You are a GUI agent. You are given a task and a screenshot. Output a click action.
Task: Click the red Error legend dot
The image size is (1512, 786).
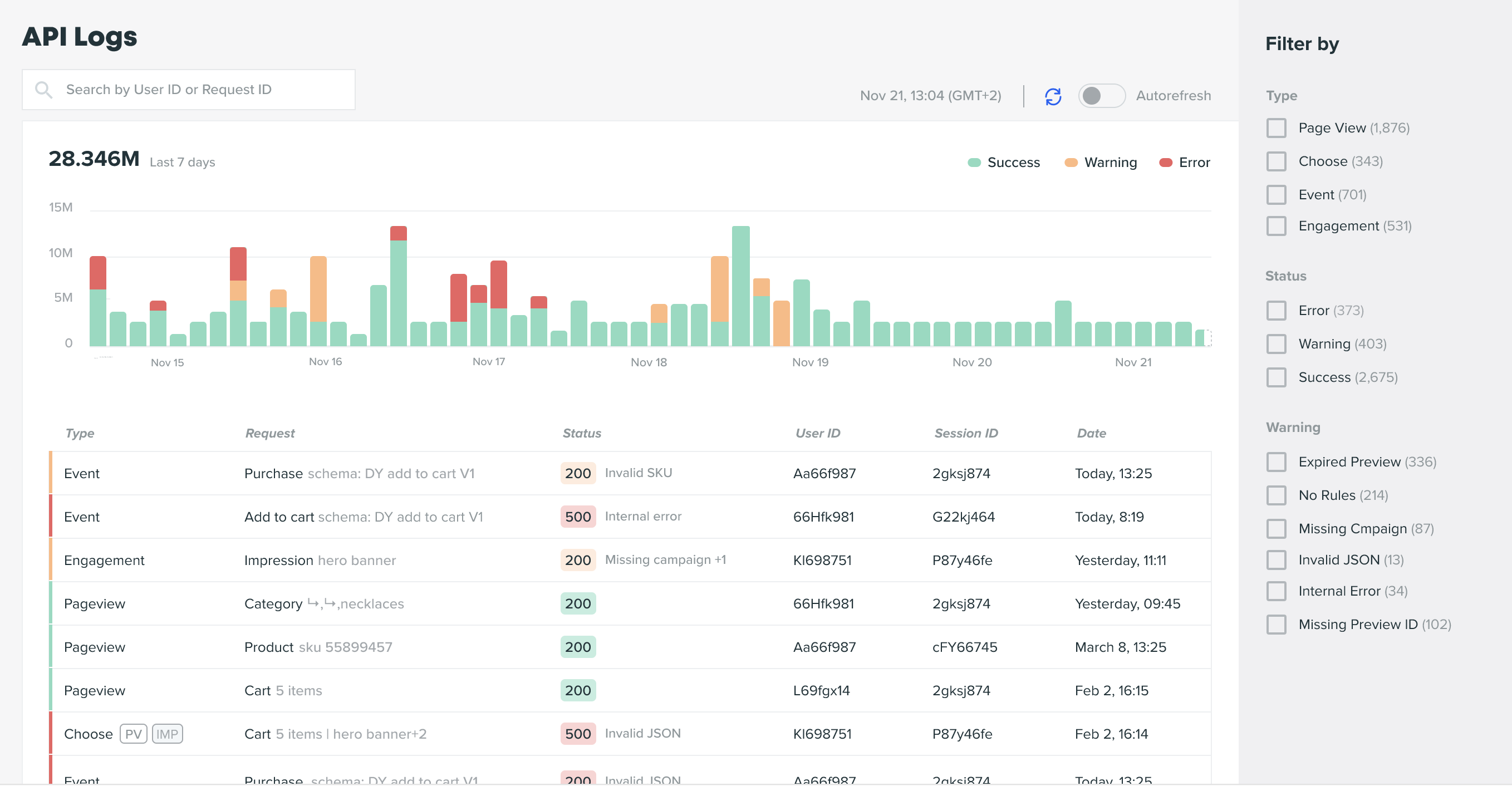(1165, 162)
